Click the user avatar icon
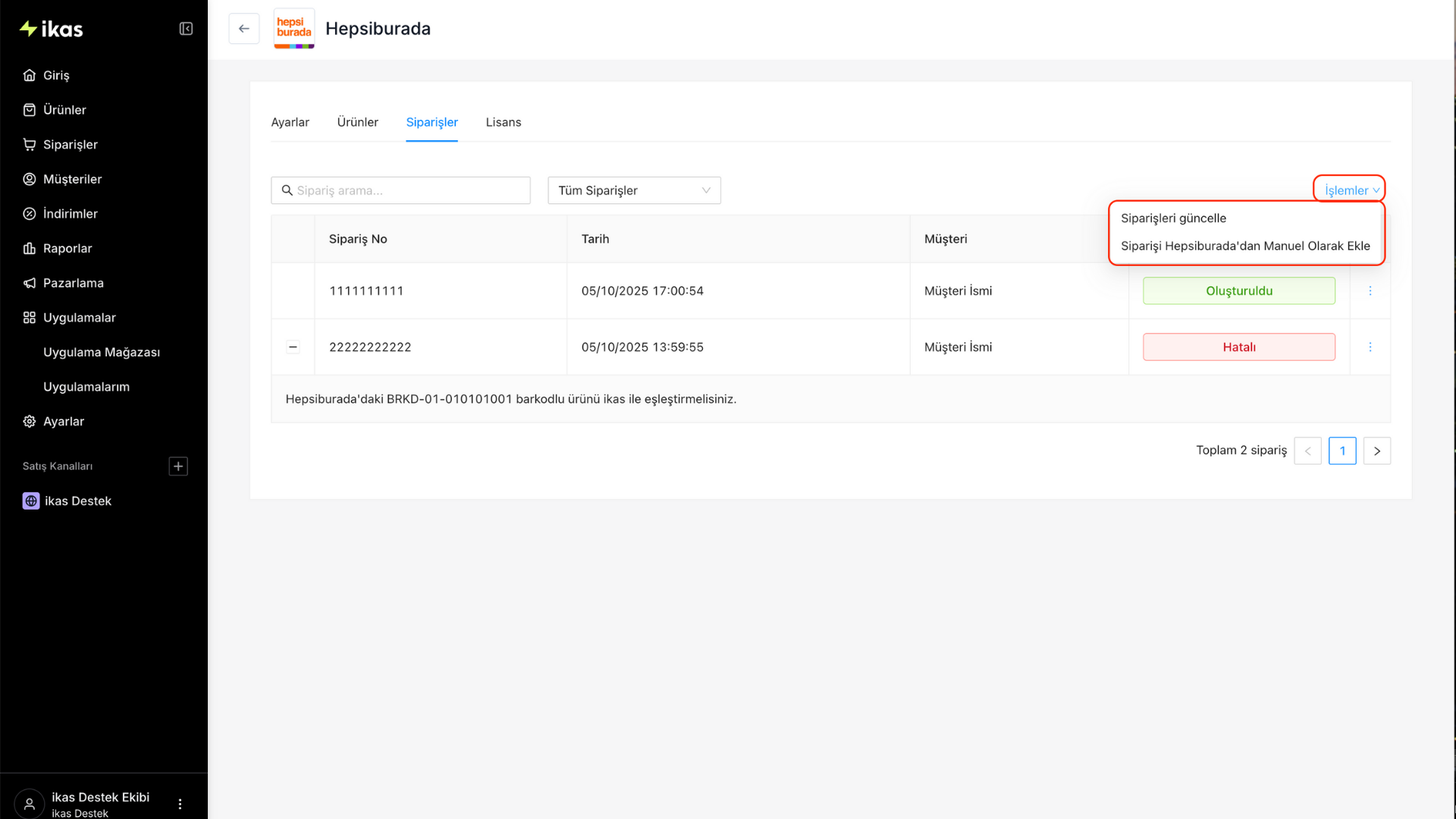 pos(30,804)
